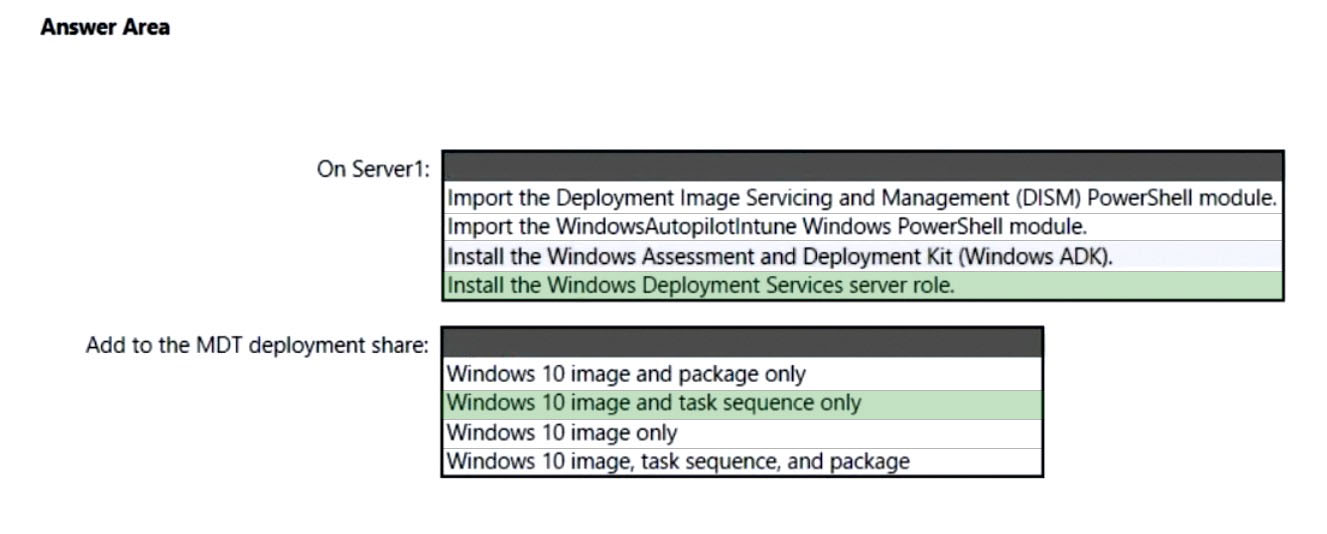This screenshot has width=1327, height=534.
Task: Open the dark On Server1 dropdown header
Action: (862, 166)
